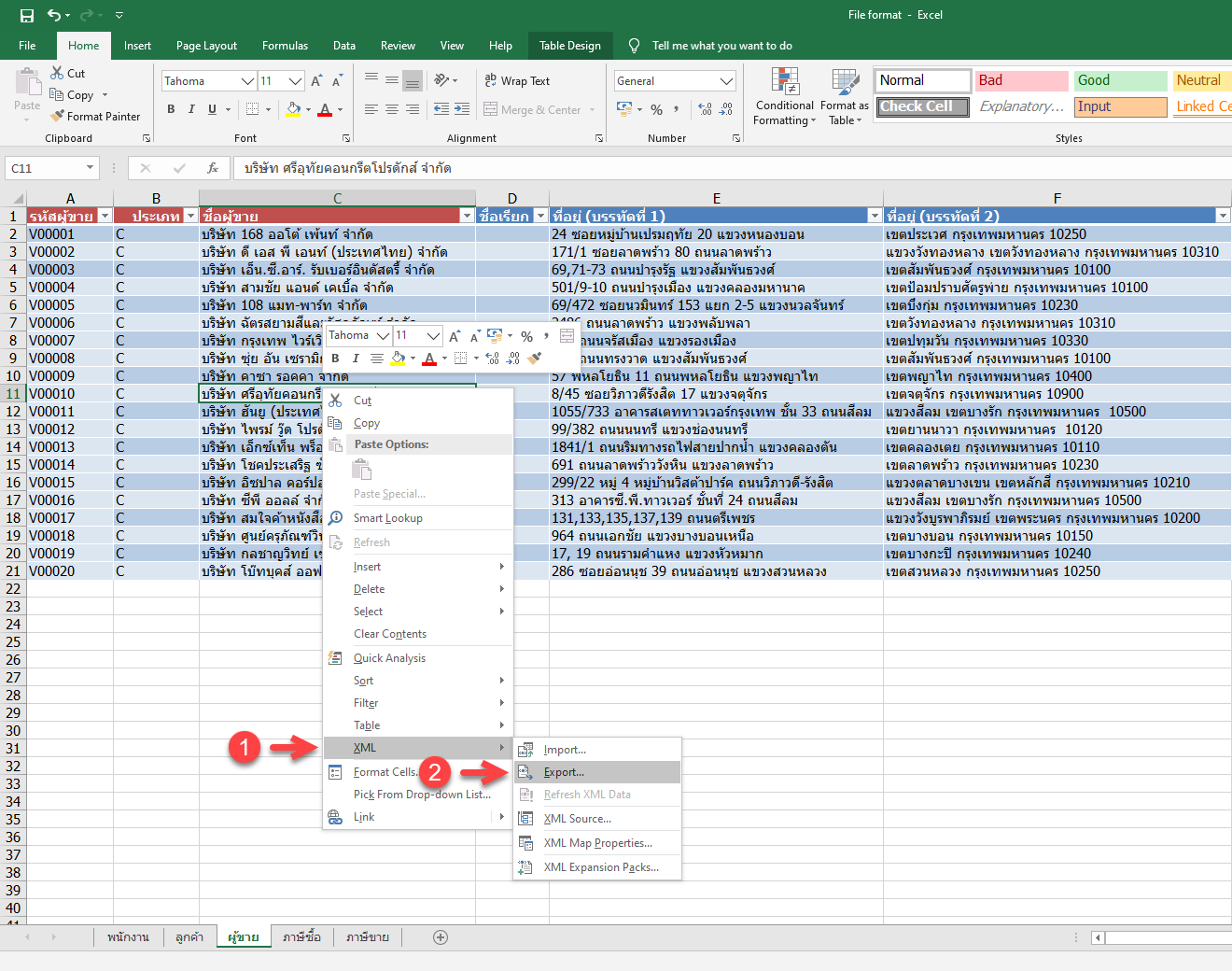Click Tell me lightbulb icon

coord(635,46)
